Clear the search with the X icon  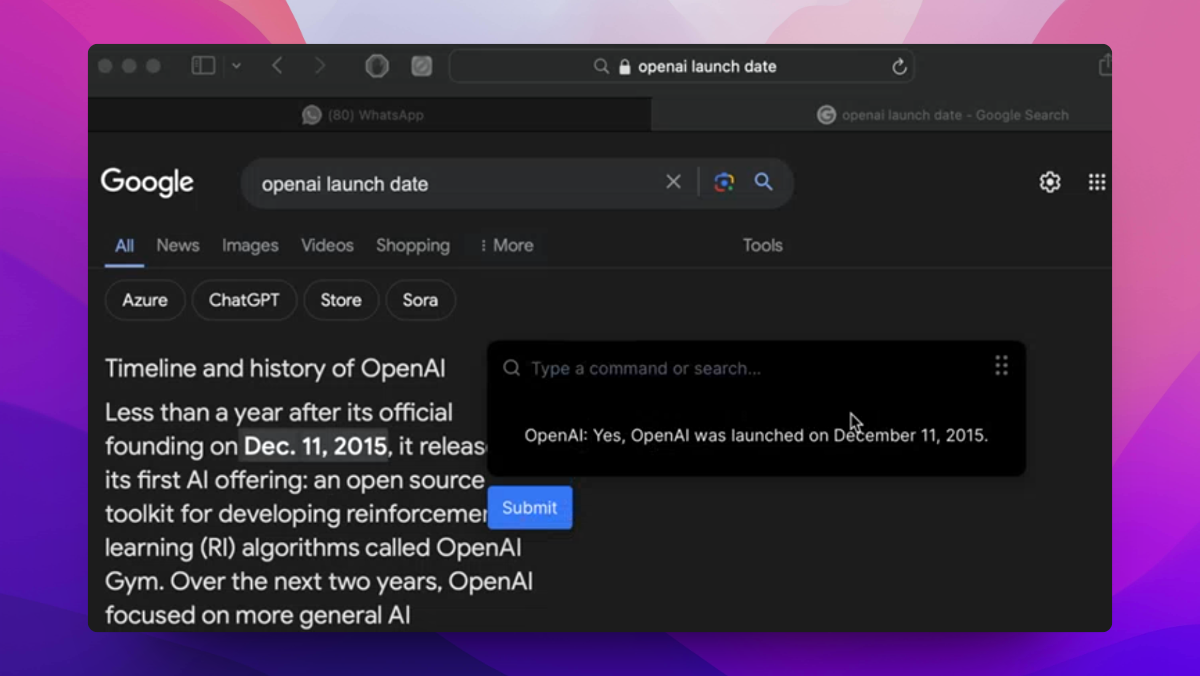673,182
